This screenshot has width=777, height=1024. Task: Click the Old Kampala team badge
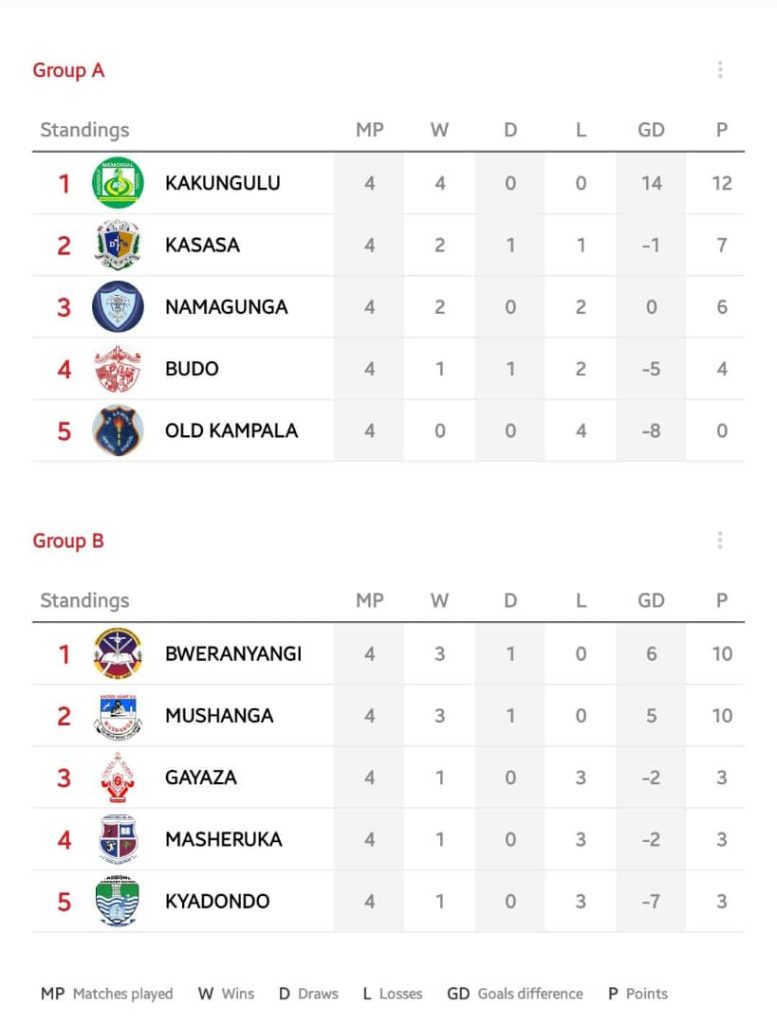click(x=118, y=430)
